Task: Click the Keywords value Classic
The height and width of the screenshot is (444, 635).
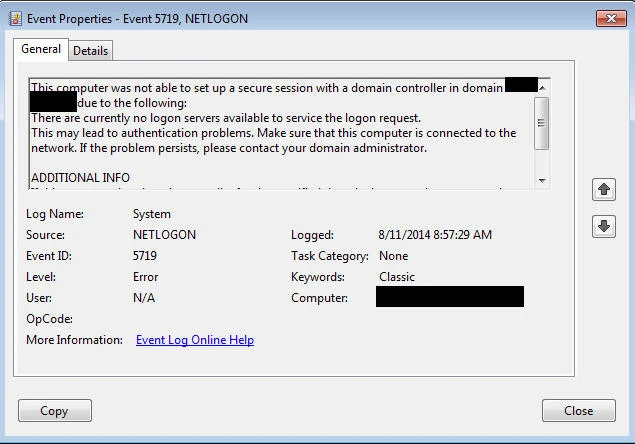Action: point(397,277)
